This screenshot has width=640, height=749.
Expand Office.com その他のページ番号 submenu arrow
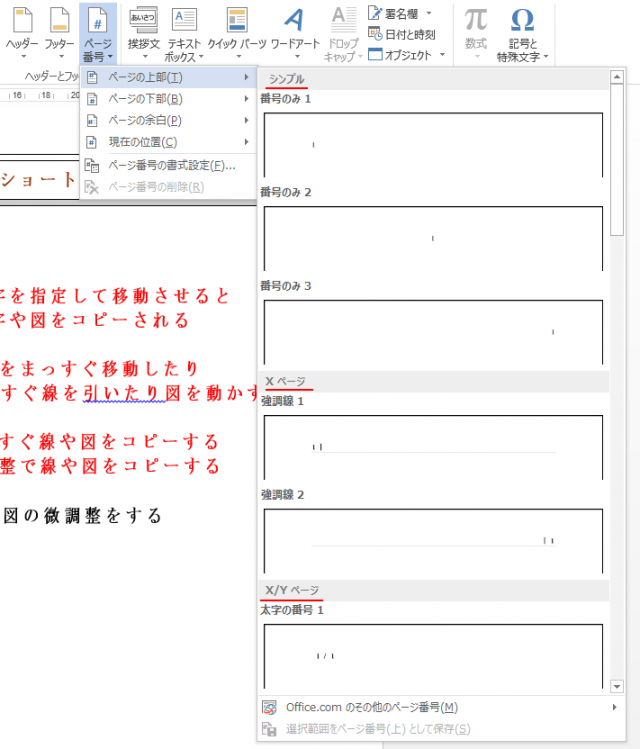coord(615,707)
